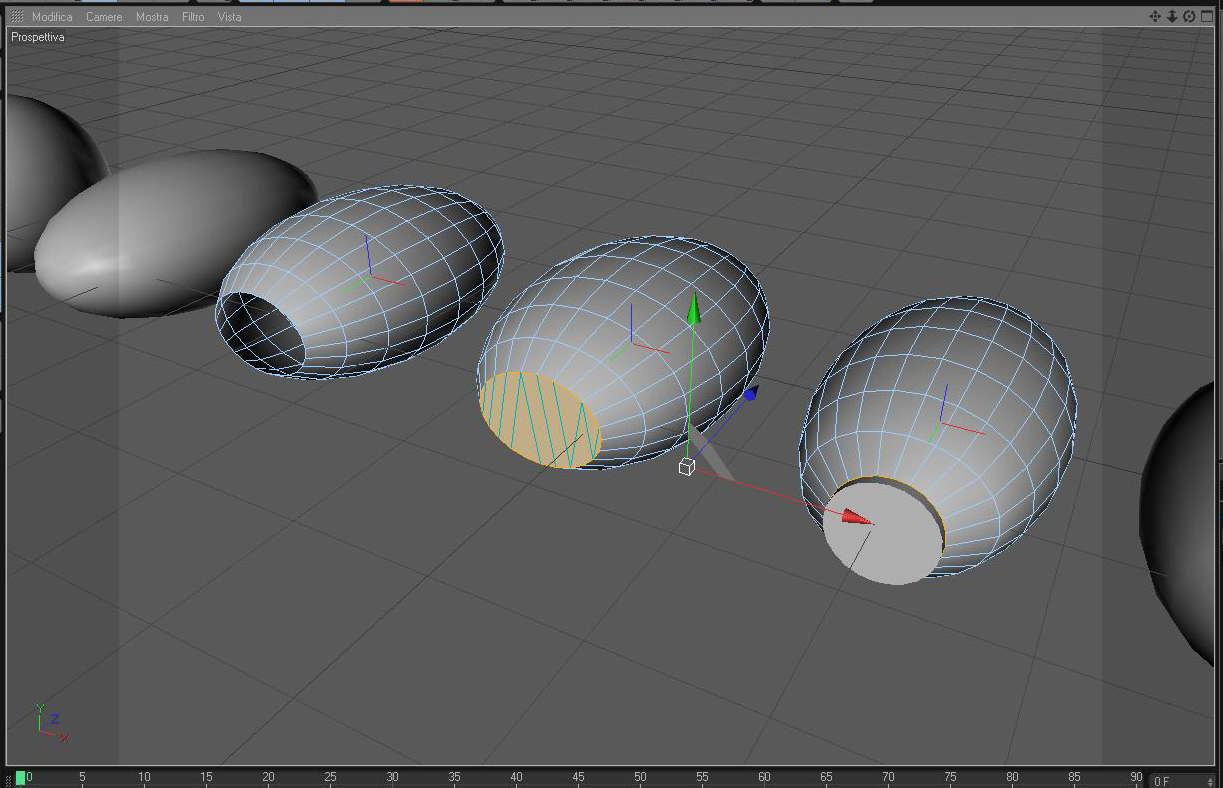The height and width of the screenshot is (788, 1223).
Task: Open the Camere menu
Action: click(x=104, y=17)
